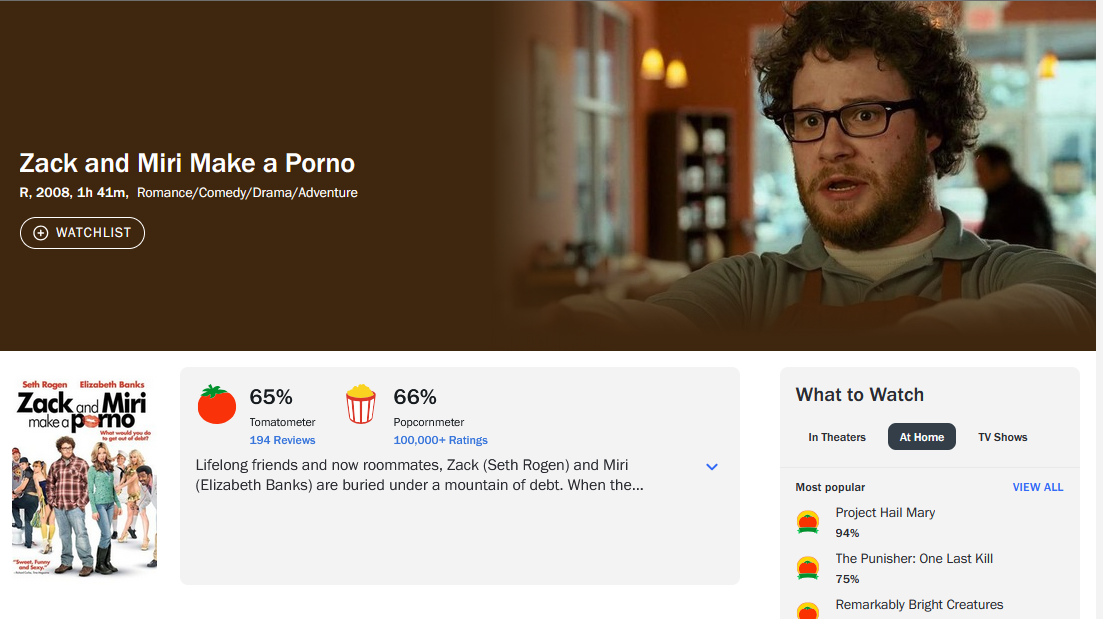Open The Punisher: One Last Kill
This screenshot has height=619, width=1103.
(x=914, y=559)
